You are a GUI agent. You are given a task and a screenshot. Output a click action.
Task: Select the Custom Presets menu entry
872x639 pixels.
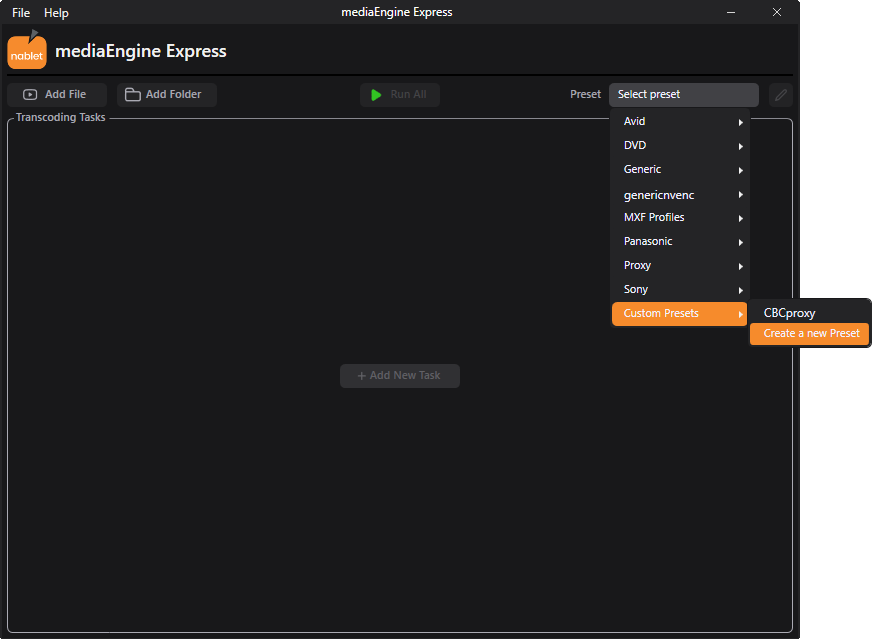coord(680,314)
